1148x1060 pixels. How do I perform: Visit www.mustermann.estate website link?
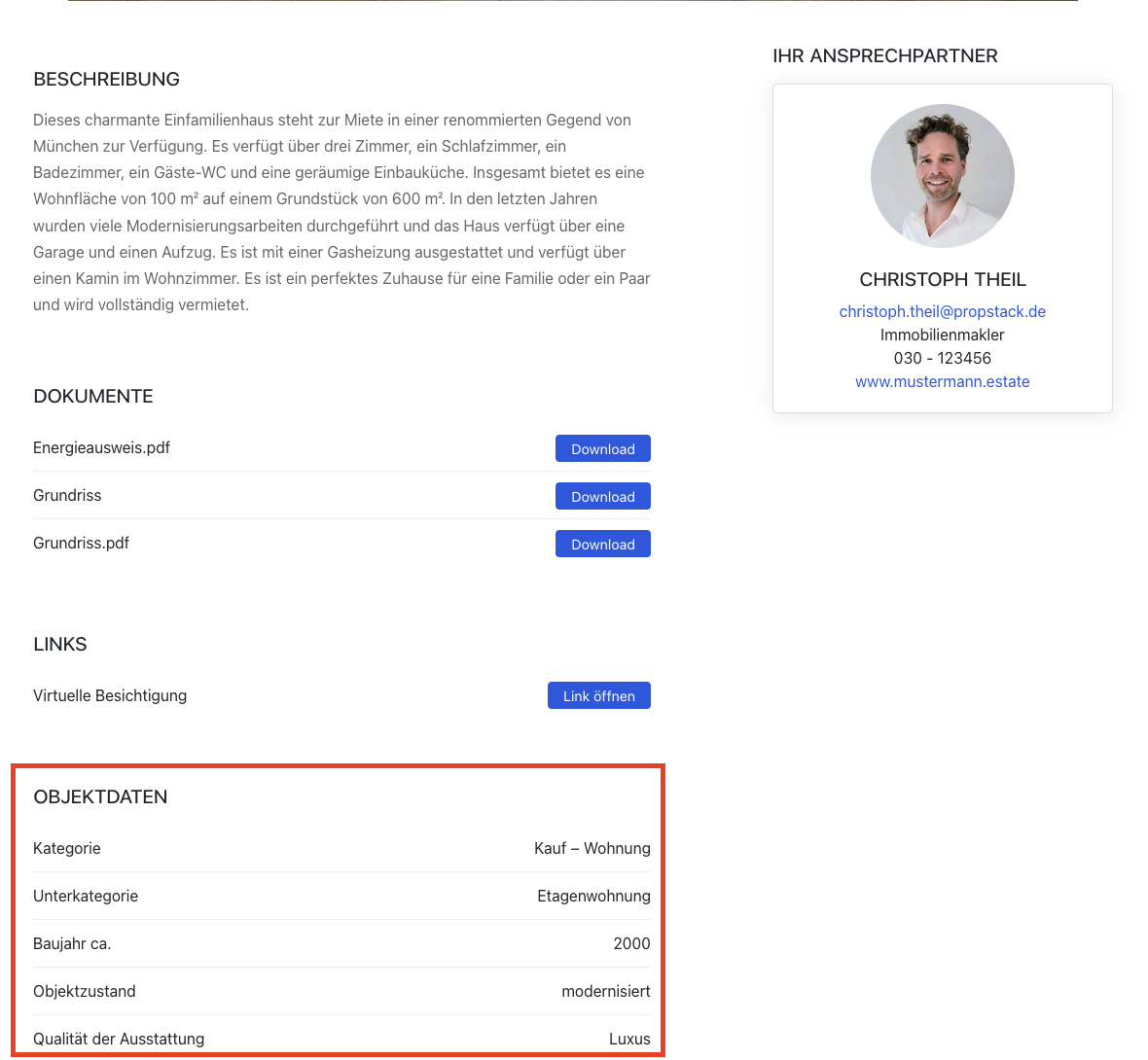943,381
